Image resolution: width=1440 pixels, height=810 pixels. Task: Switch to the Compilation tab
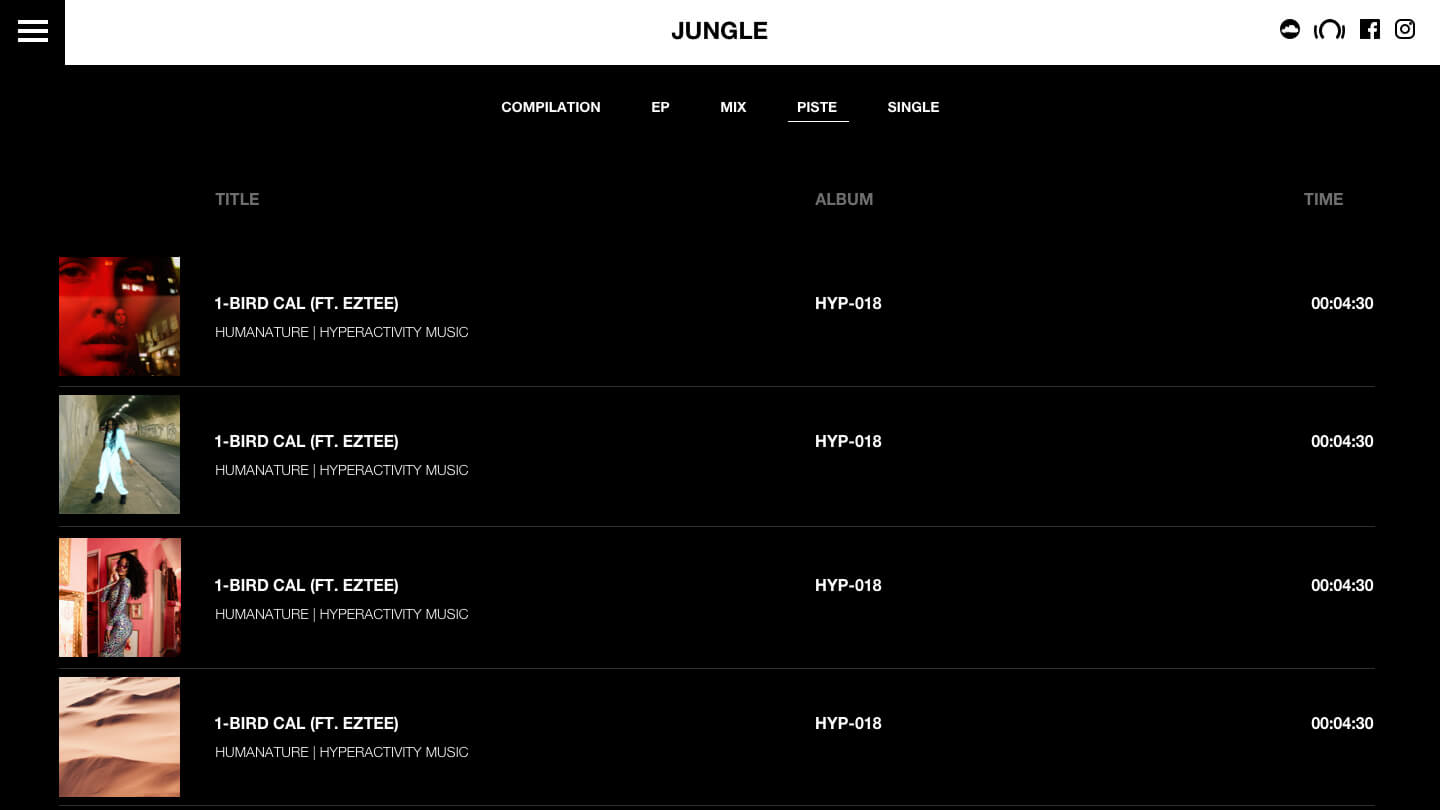550,107
